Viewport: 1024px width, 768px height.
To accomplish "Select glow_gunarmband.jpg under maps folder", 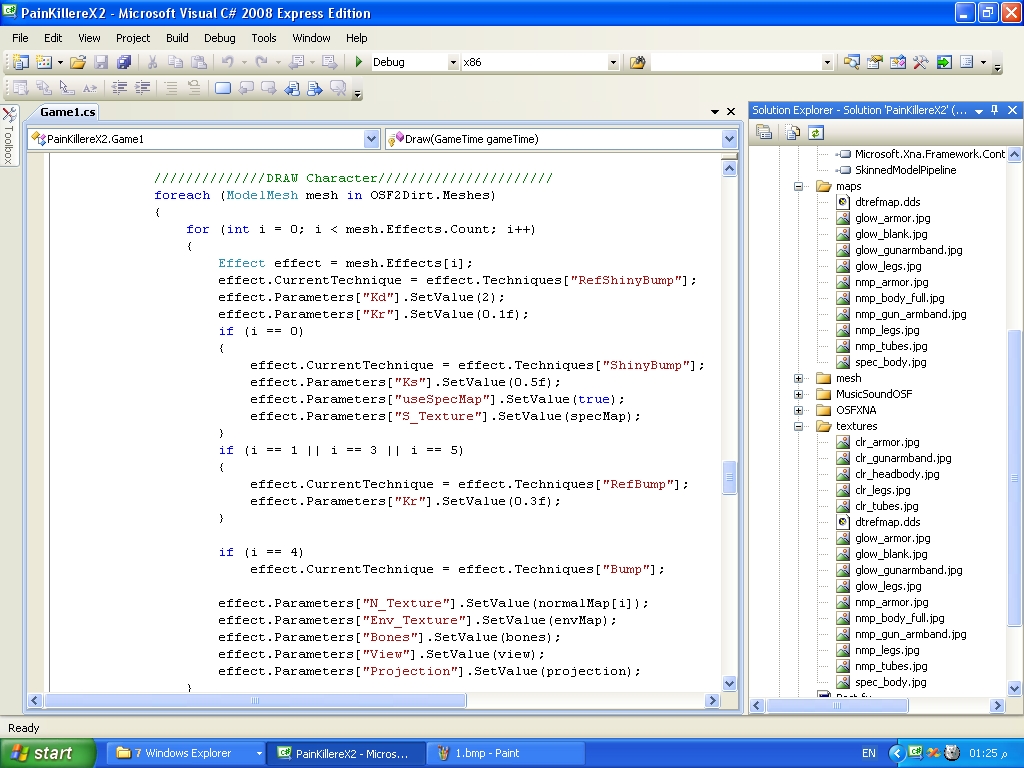I will [908, 250].
